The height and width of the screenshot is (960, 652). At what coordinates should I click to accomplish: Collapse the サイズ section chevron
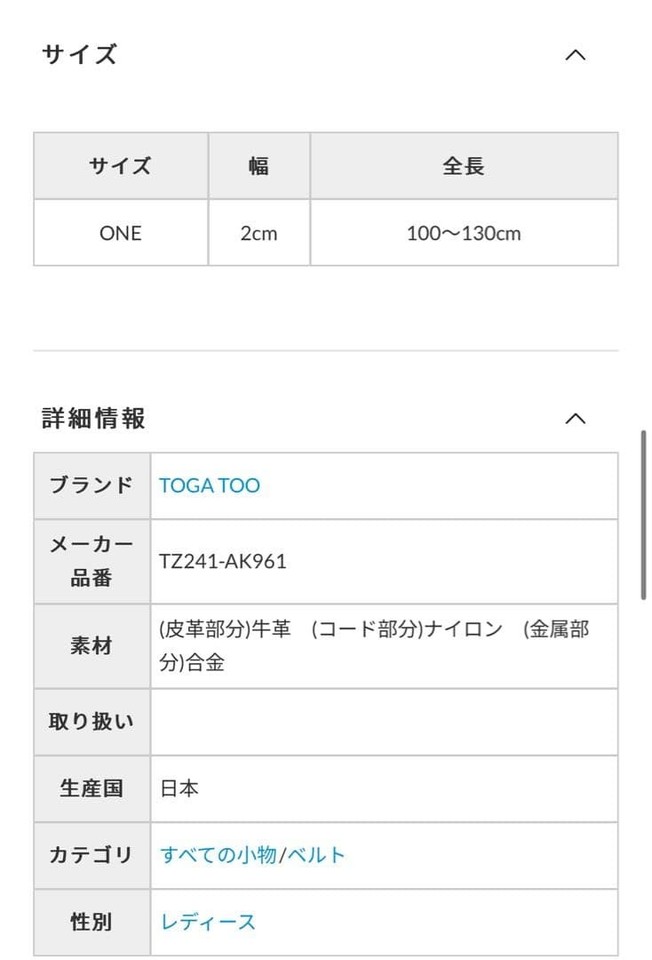(575, 55)
